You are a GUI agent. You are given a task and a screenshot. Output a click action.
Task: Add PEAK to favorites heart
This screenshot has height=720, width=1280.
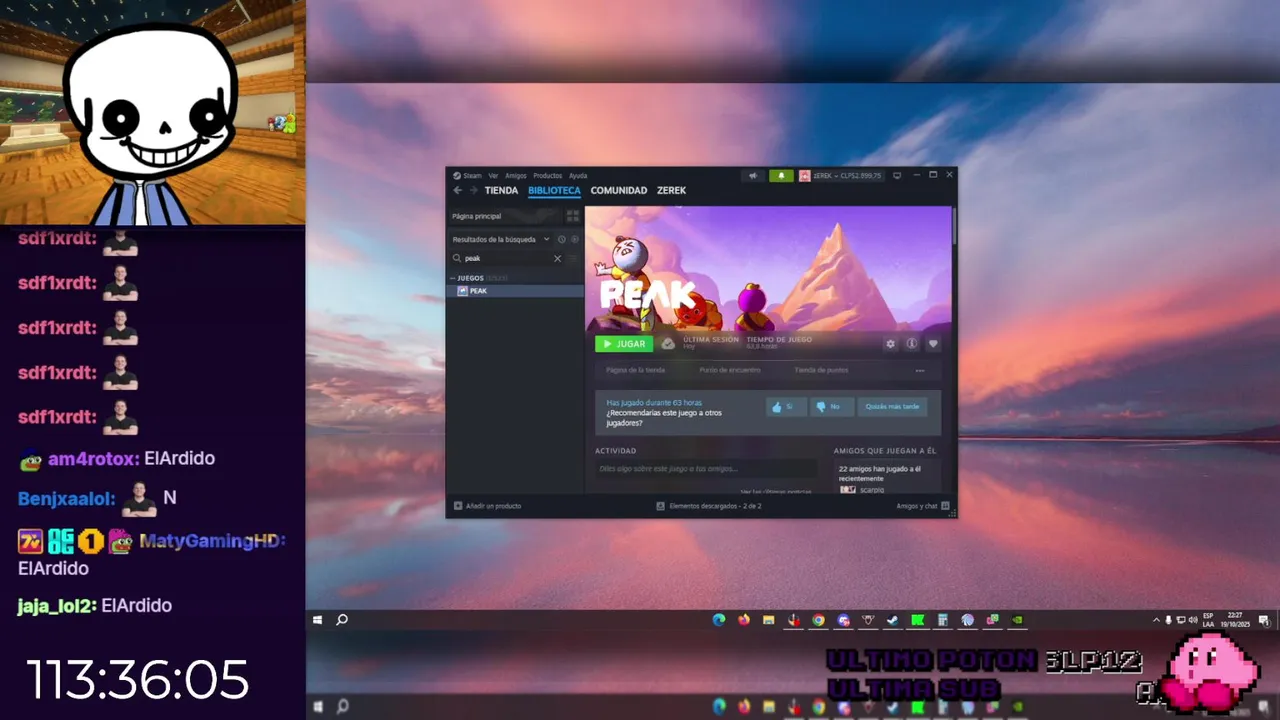click(x=933, y=344)
